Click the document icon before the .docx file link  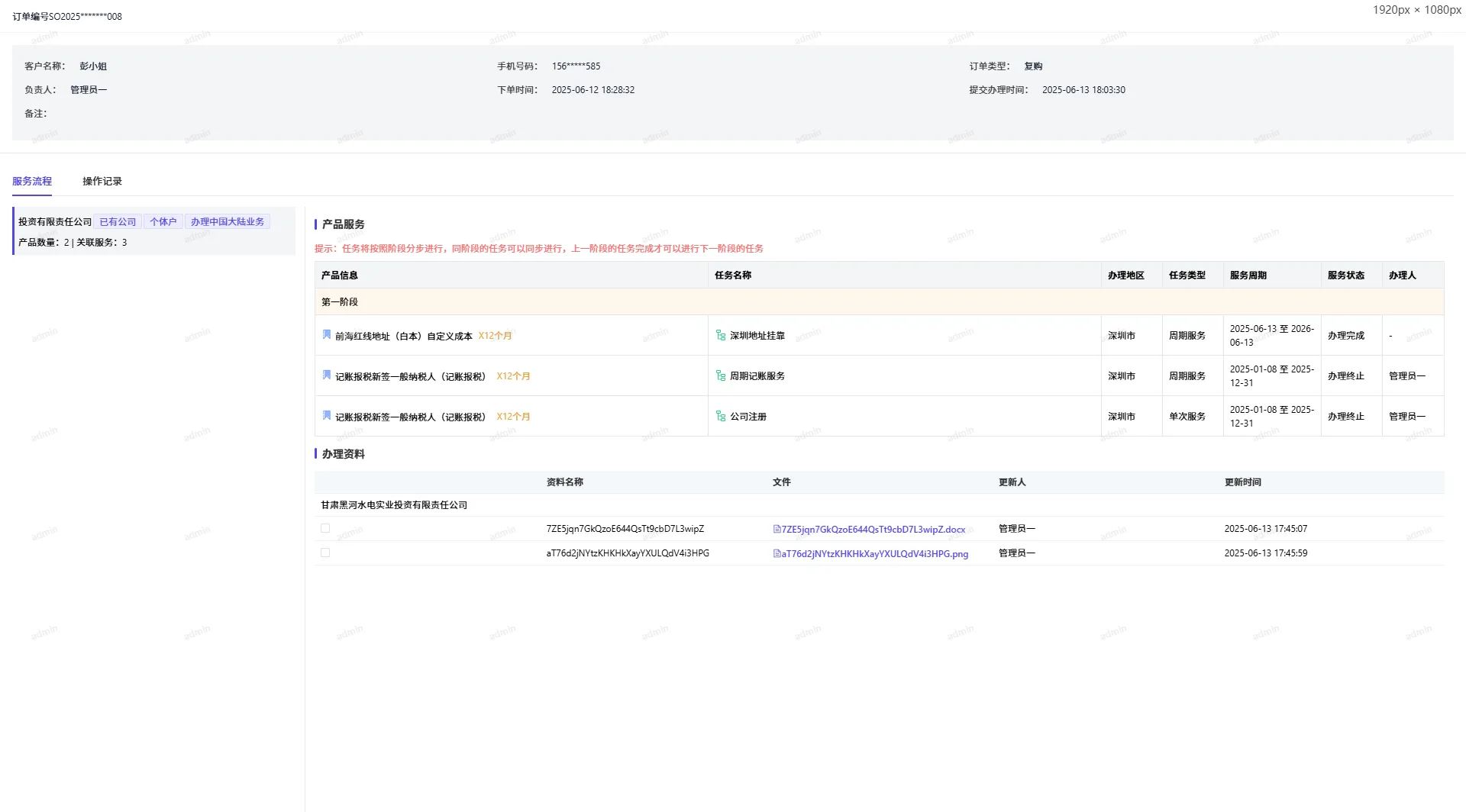coord(777,528)
